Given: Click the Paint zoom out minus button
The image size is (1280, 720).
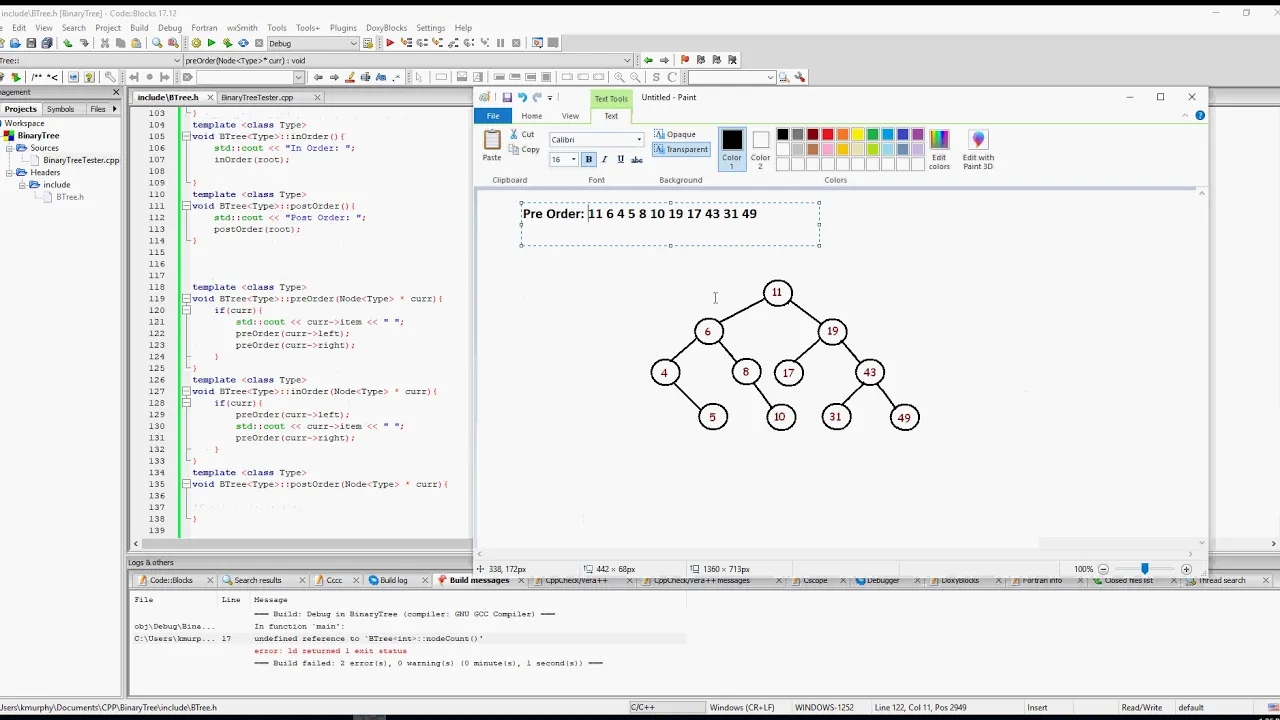Looking at the screenshot, I should tap(1103, 569).
